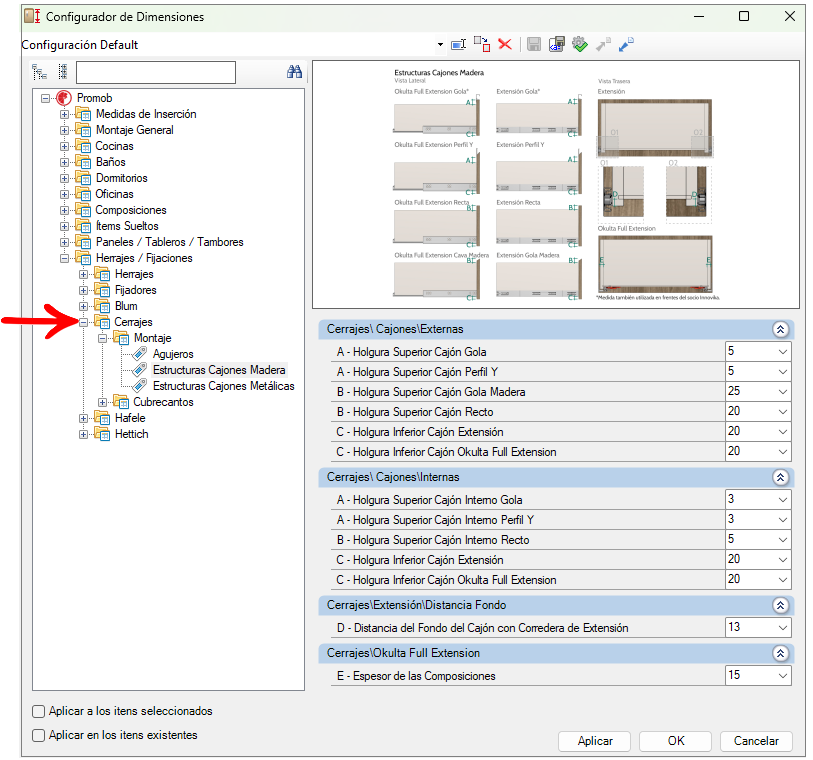Enable Aplicar a los itens seleccionados checkbox
This screenshot has height=760, width=813.
click(x=38, y=711)
